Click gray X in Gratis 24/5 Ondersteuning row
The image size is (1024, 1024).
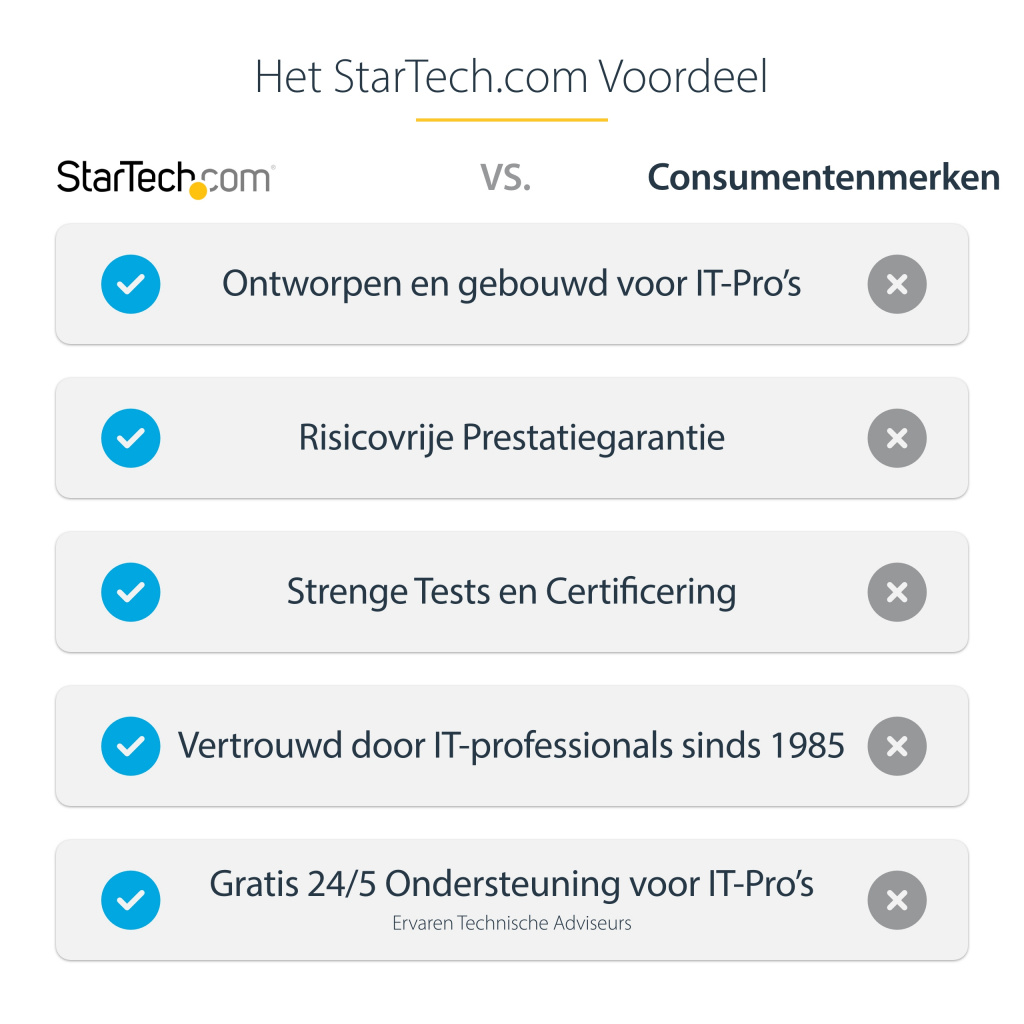click(897, 900)
